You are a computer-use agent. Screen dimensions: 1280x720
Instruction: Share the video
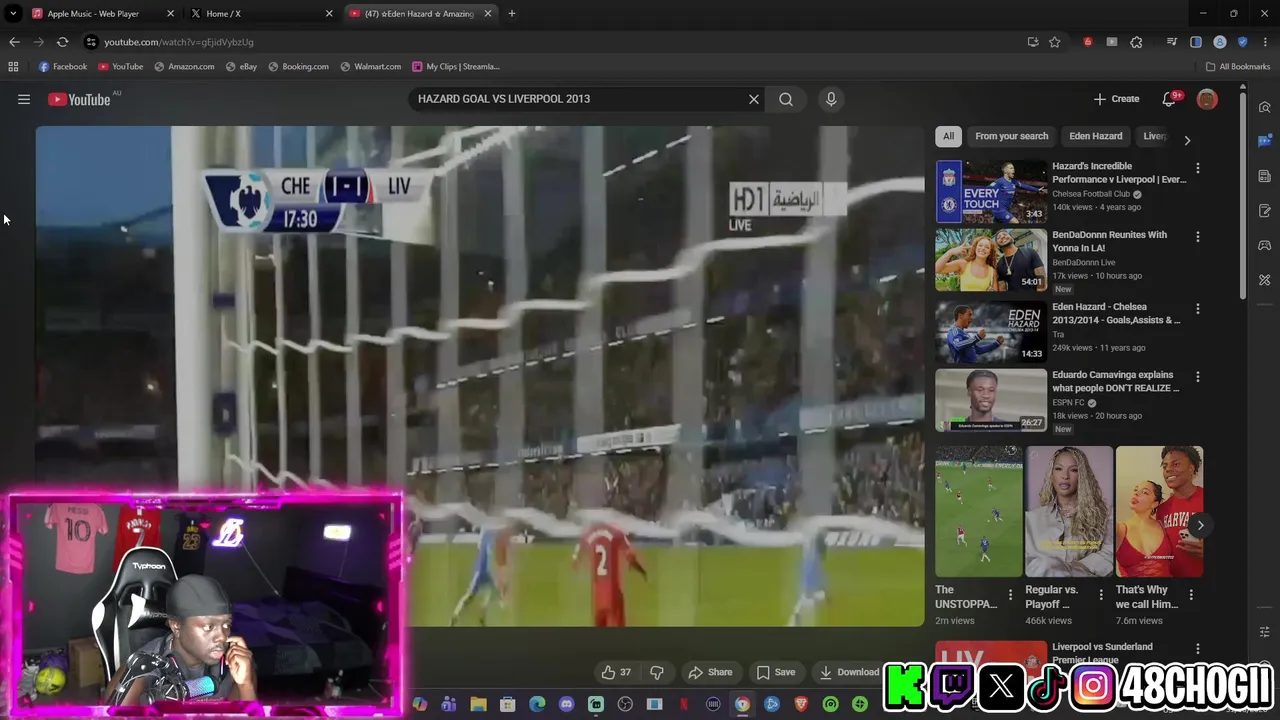click(711, 672)
